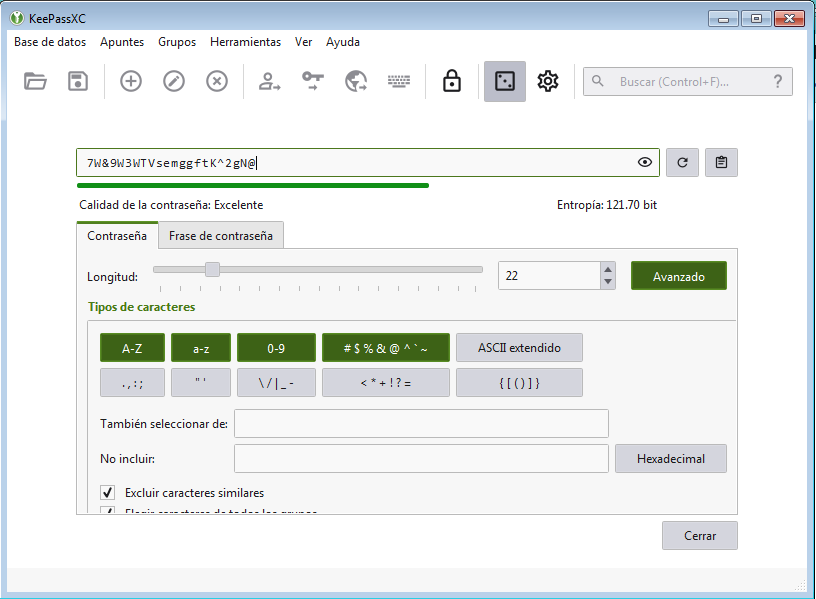Image resolution: width=816 pixels, height=599 pixels.
Task: Uncheck Excluir caracteres similares
Action: pos(108,492)
